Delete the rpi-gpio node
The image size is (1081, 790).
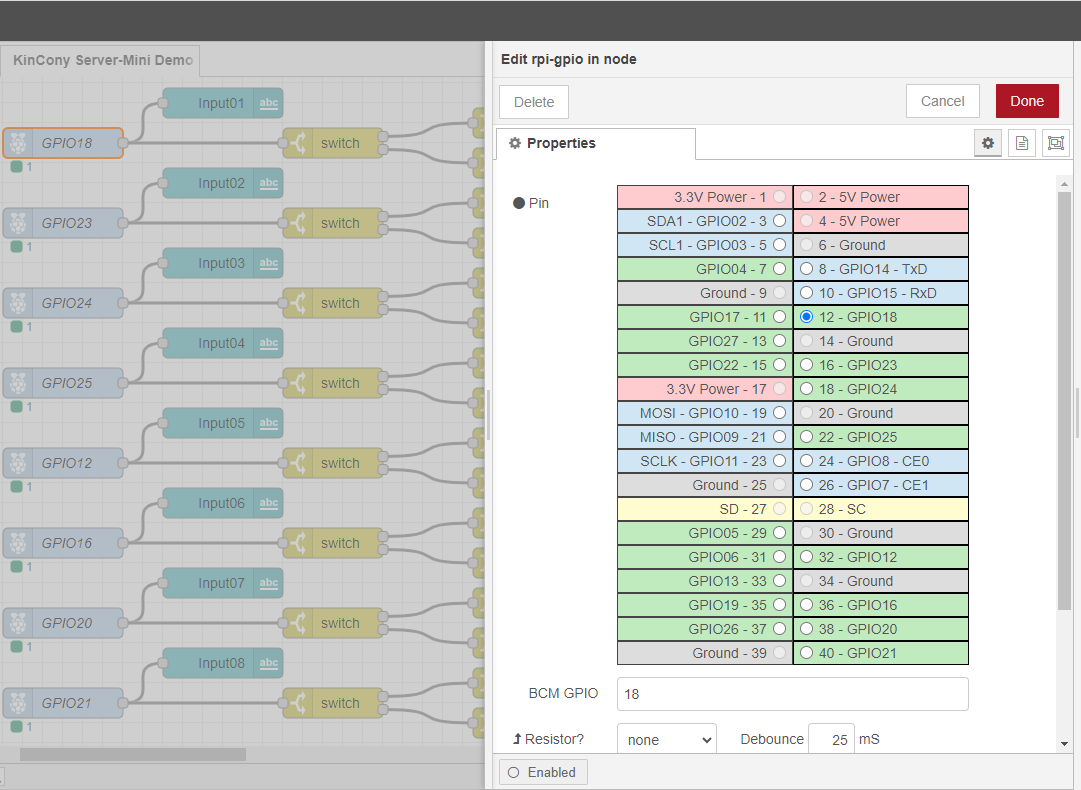[534, 102]
